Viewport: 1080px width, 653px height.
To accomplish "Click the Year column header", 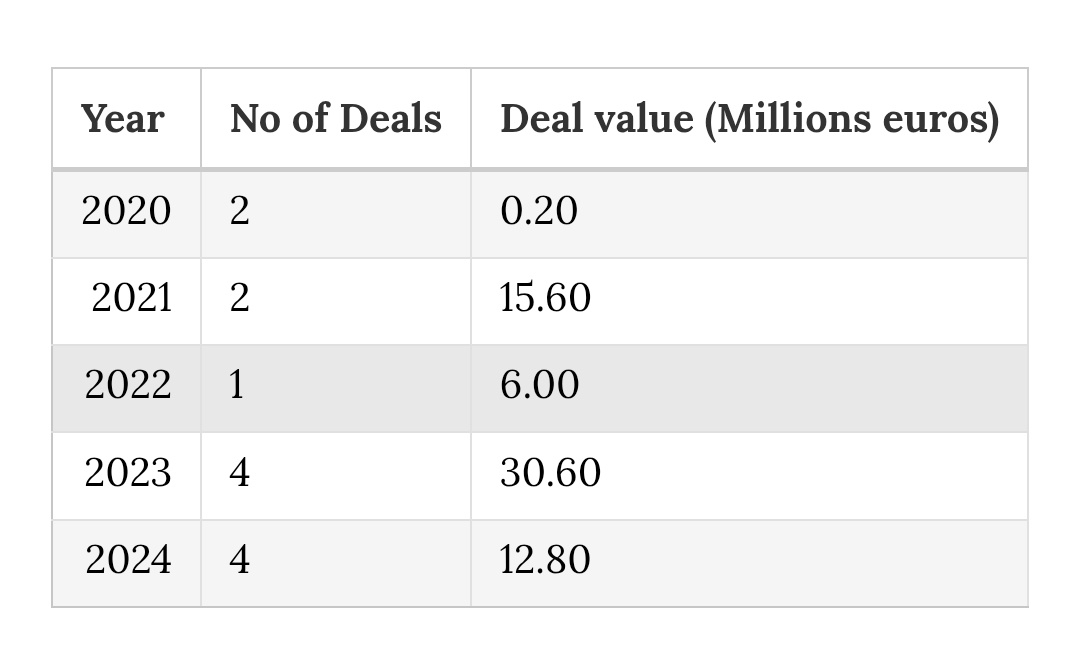I will point(127,118).
